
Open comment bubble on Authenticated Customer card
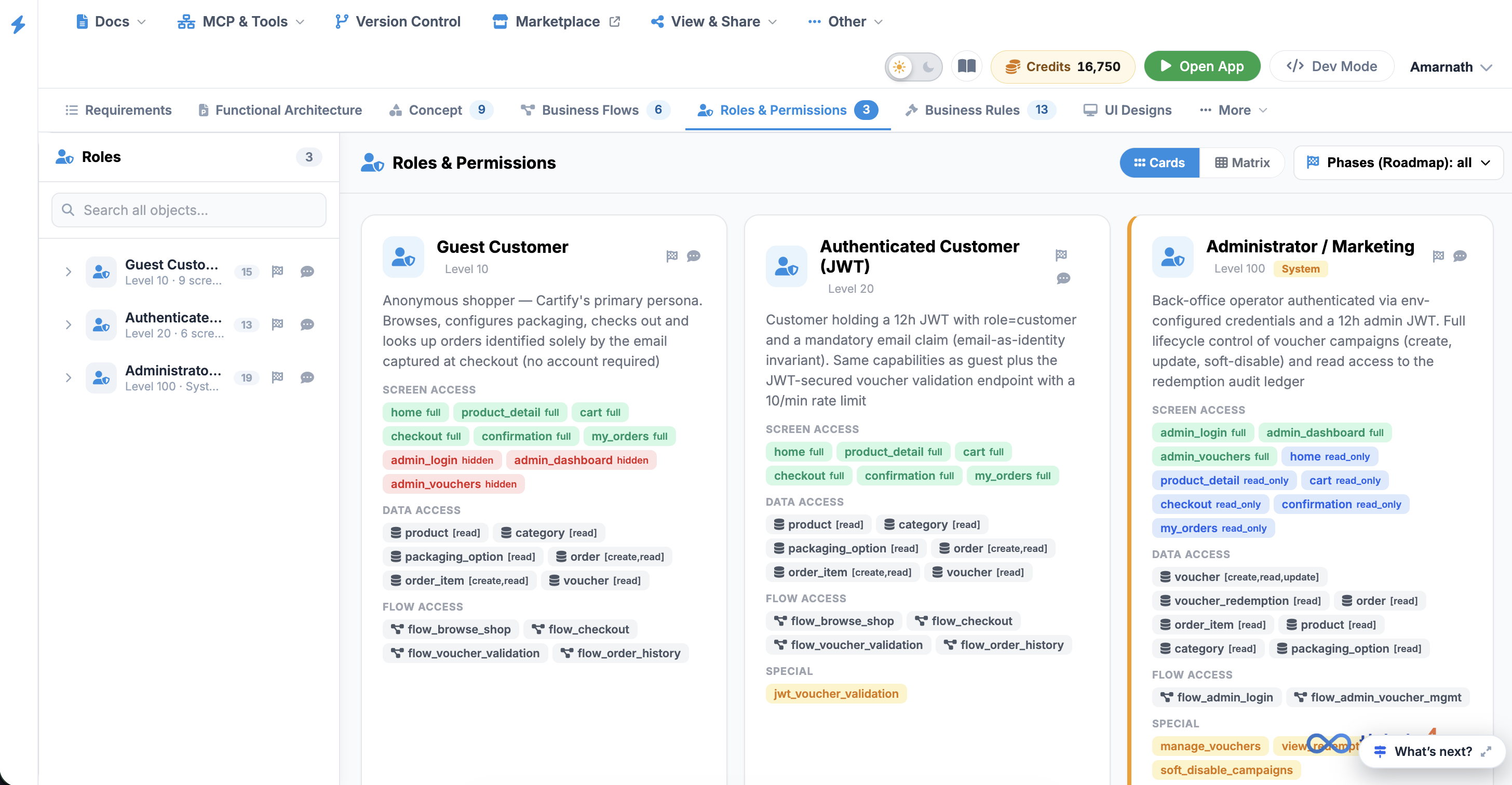click(1063, 278)
